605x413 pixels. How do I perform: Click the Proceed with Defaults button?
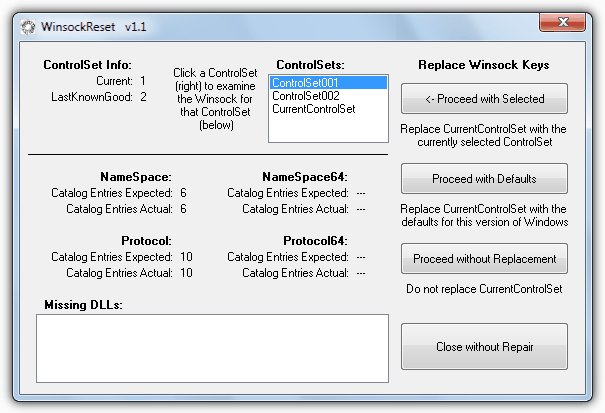pyautogui.click(x=484, y=179)
